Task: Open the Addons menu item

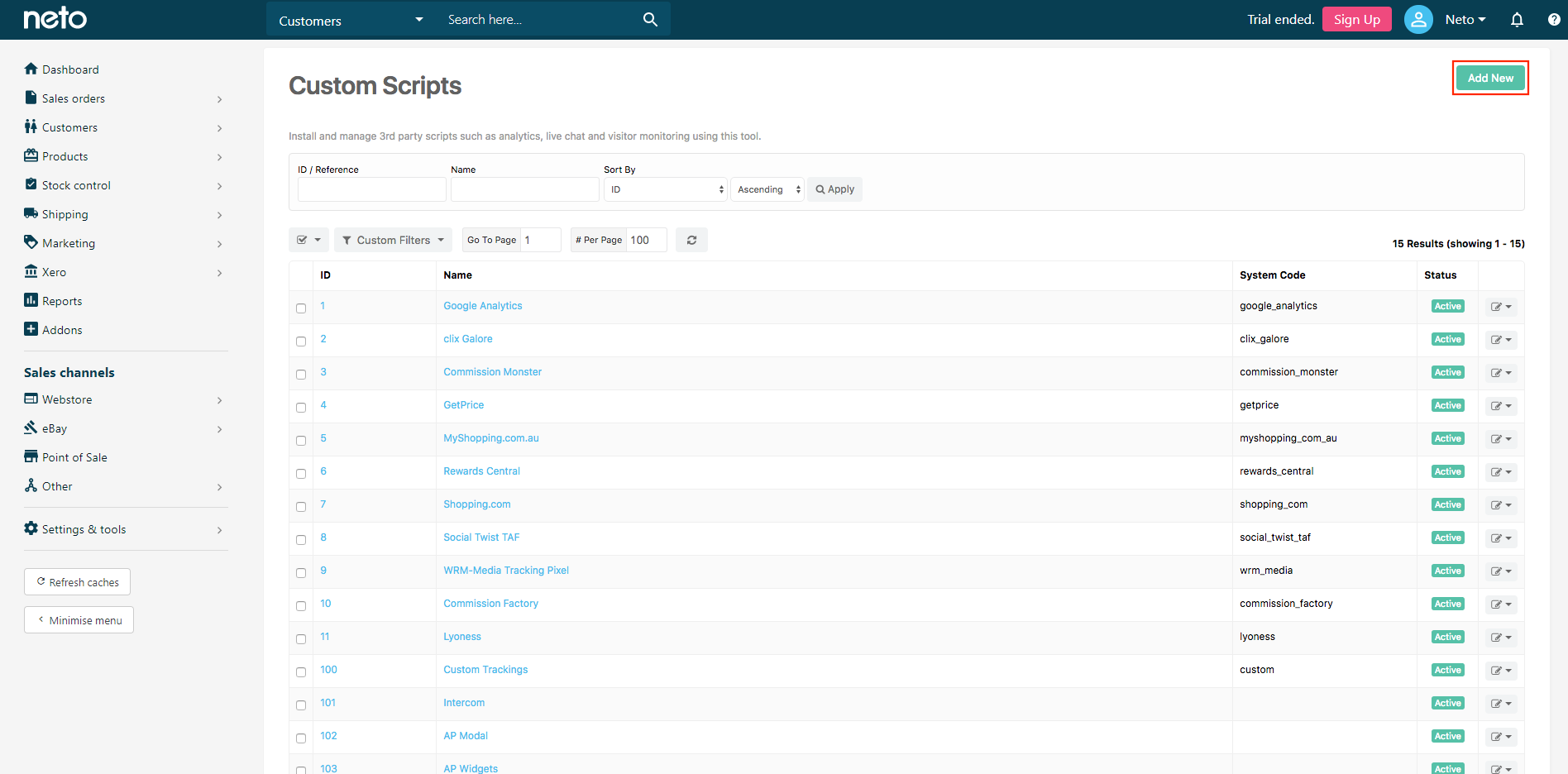Action: pos(62,330)
